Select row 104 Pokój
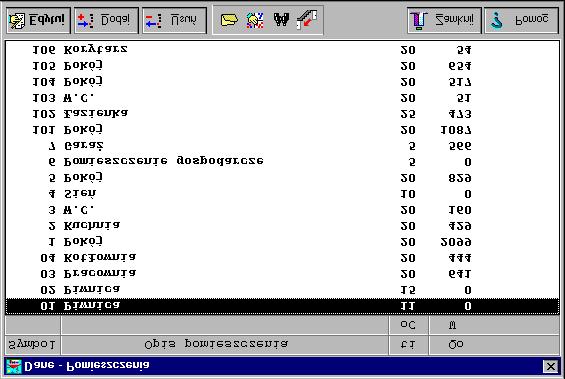The image size is (565, 379). point(282,82)
